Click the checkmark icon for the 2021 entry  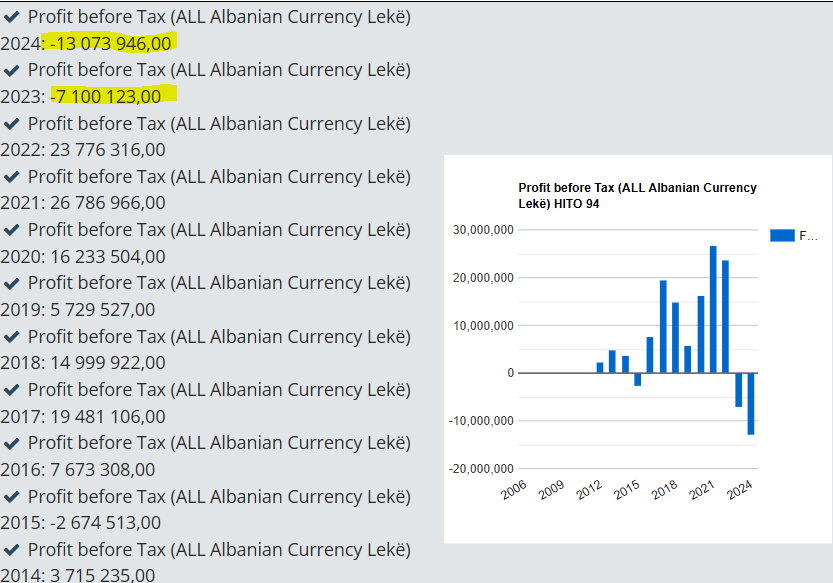(12, 177)
